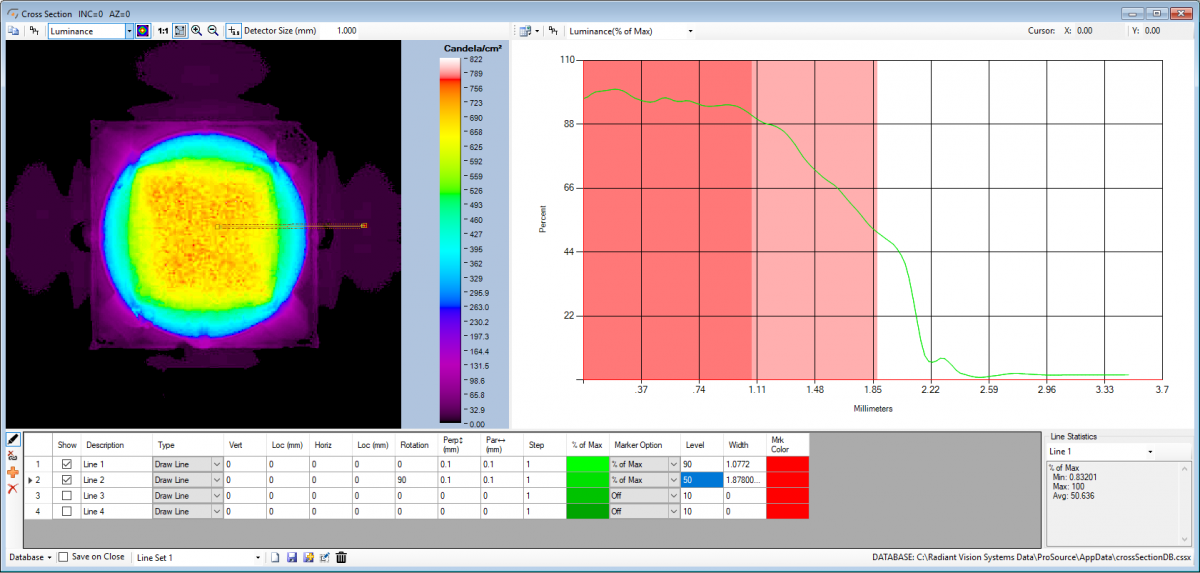Screen dimensions: 1200x573
Task: Click the orange plus add line icon
Action: tap(13, 472)
